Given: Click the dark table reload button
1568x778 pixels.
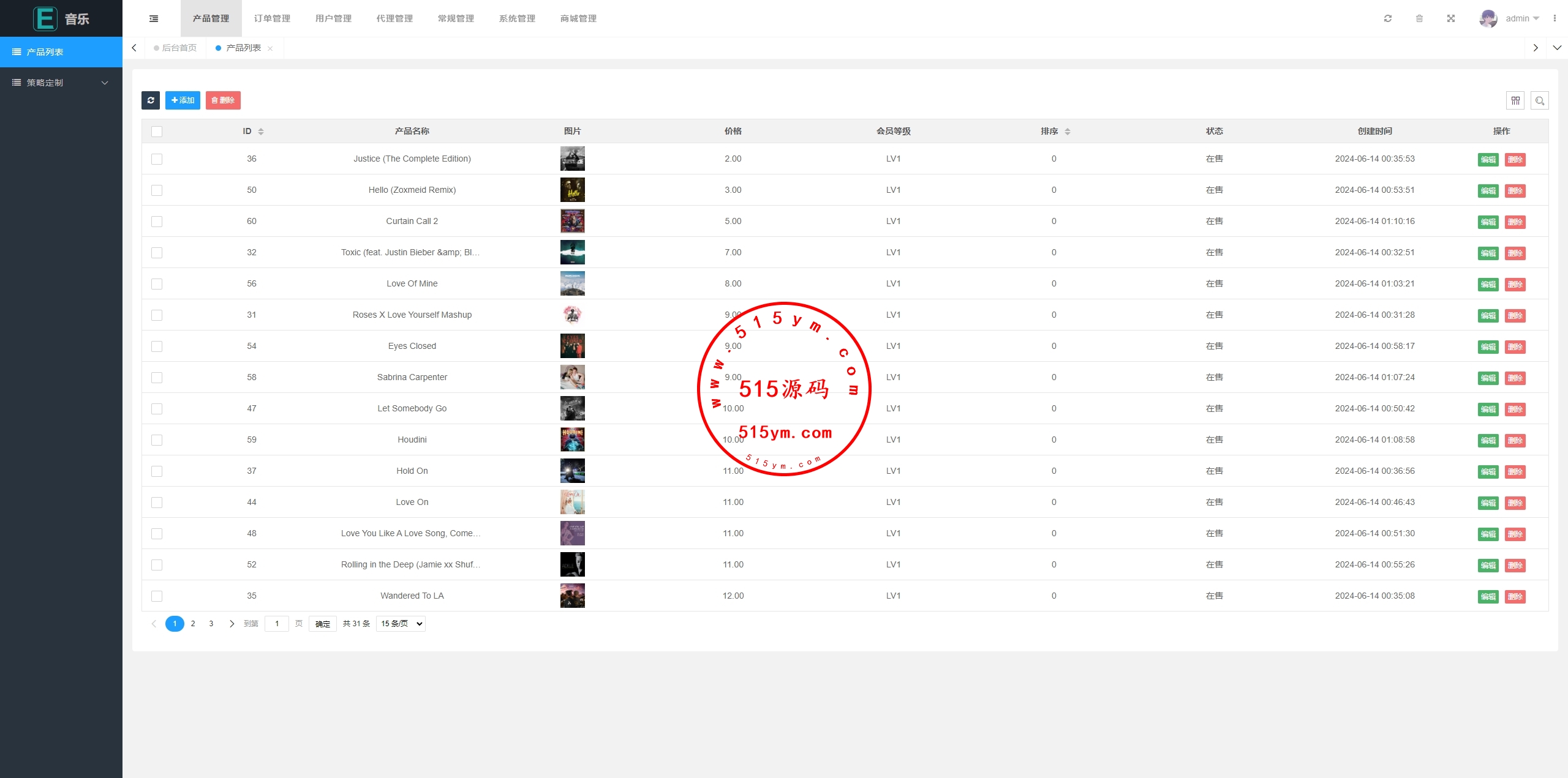Looking at the screenshot, I should click(x=151, y=100).
